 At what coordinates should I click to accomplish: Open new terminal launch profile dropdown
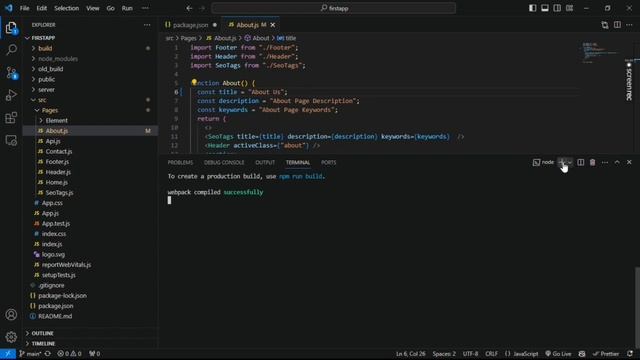(x=570, y=162)
